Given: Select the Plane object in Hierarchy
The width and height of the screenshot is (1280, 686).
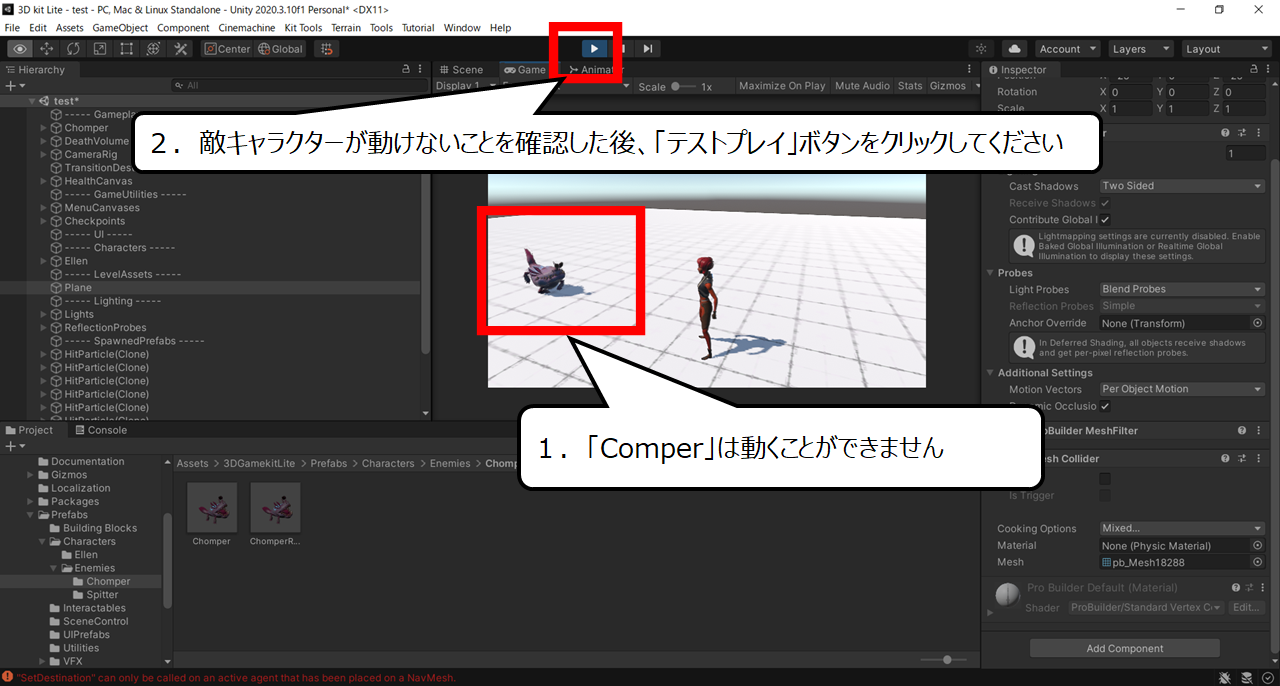Looking at the screenshot, I should (78, 288).
